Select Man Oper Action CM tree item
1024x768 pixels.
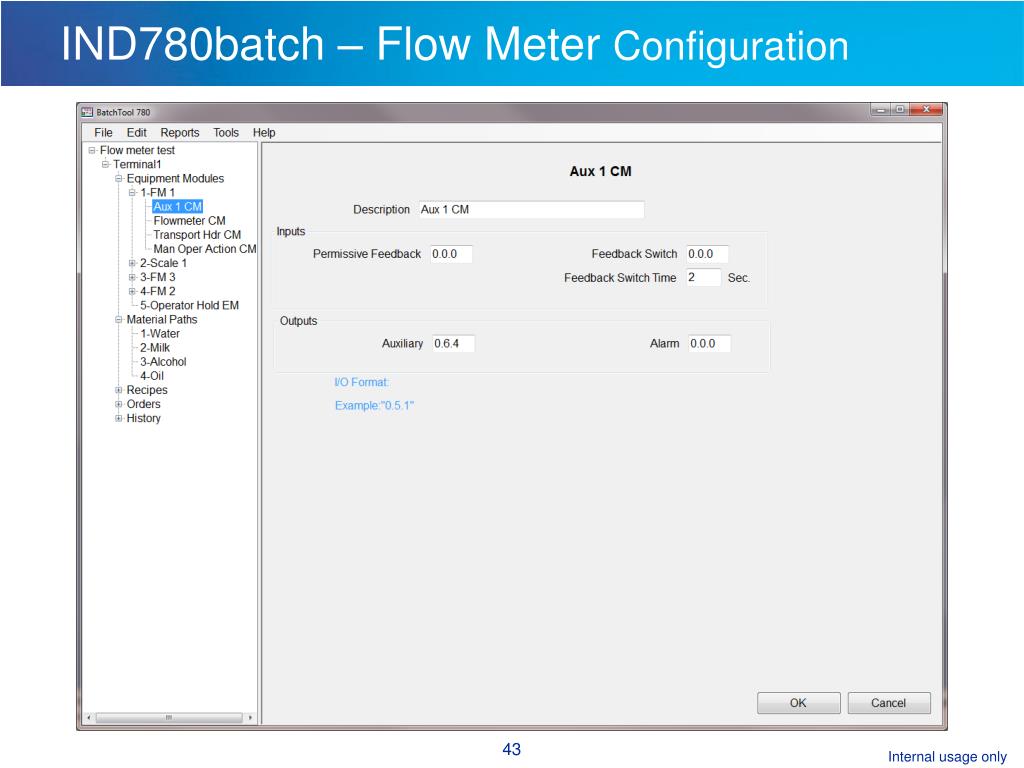205,249
